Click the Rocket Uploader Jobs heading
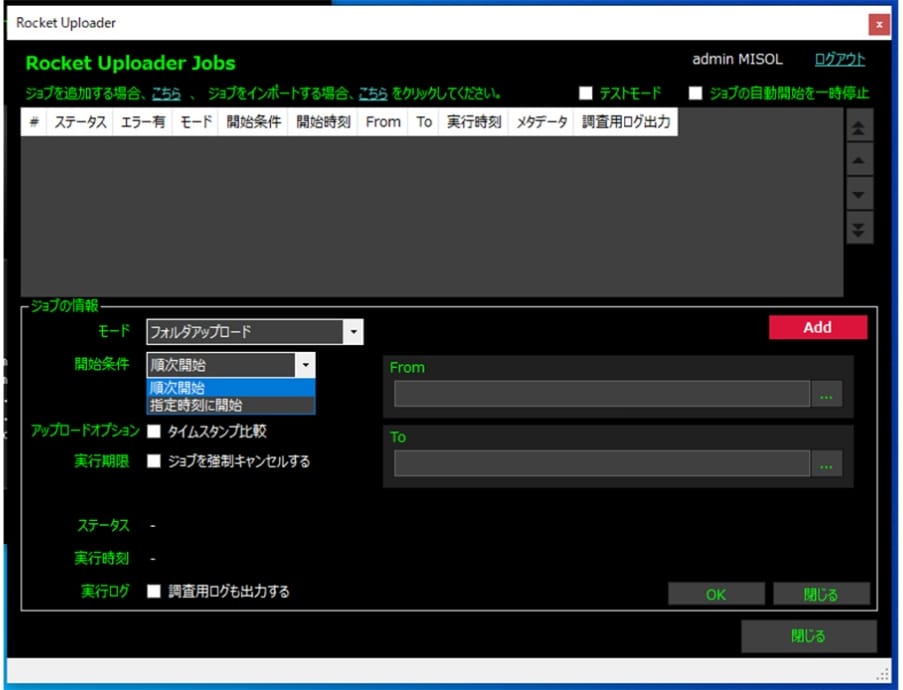 tap(131, 63)
